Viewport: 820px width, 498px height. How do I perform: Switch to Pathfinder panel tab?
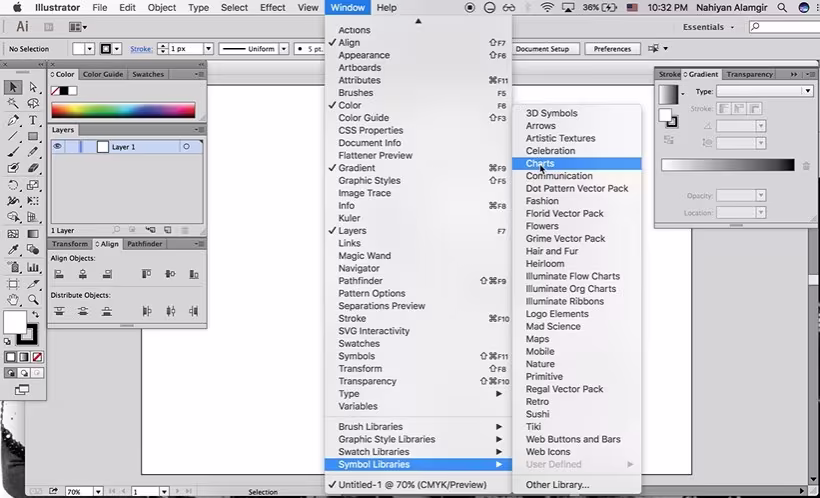145,244
